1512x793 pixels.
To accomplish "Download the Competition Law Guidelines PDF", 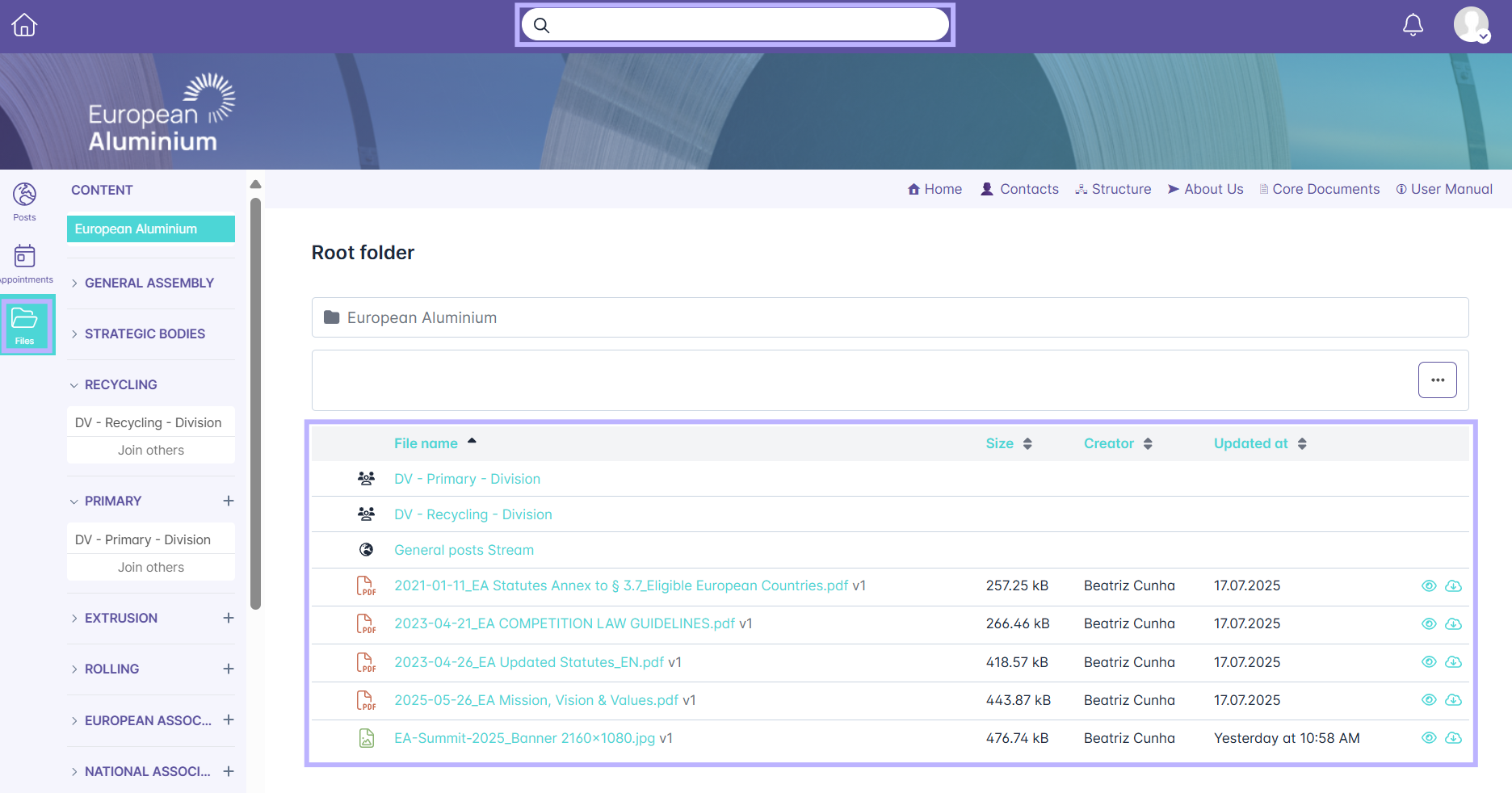I will (1453, 624).
